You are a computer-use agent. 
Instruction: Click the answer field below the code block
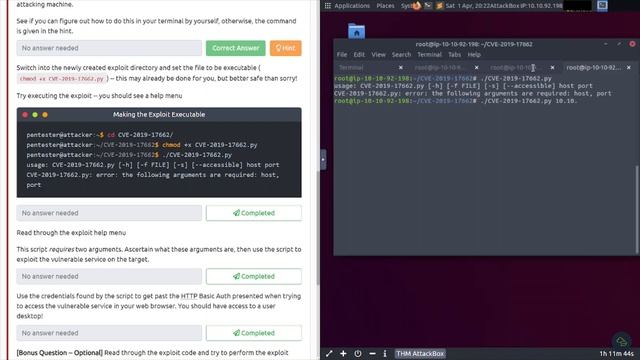pos(109,213)
